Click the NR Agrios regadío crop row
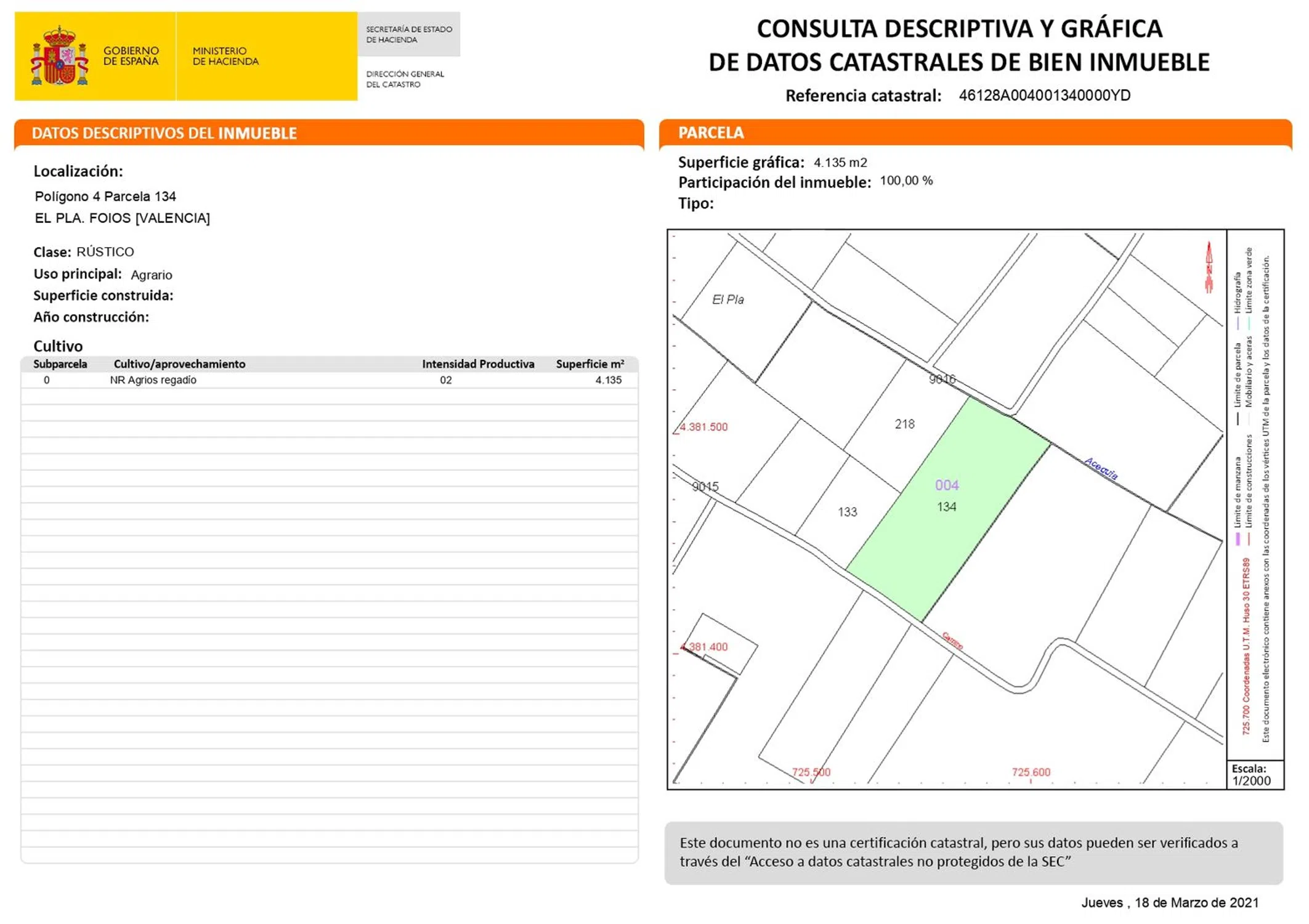This screenshot has width=1309, height=924. 153,380
